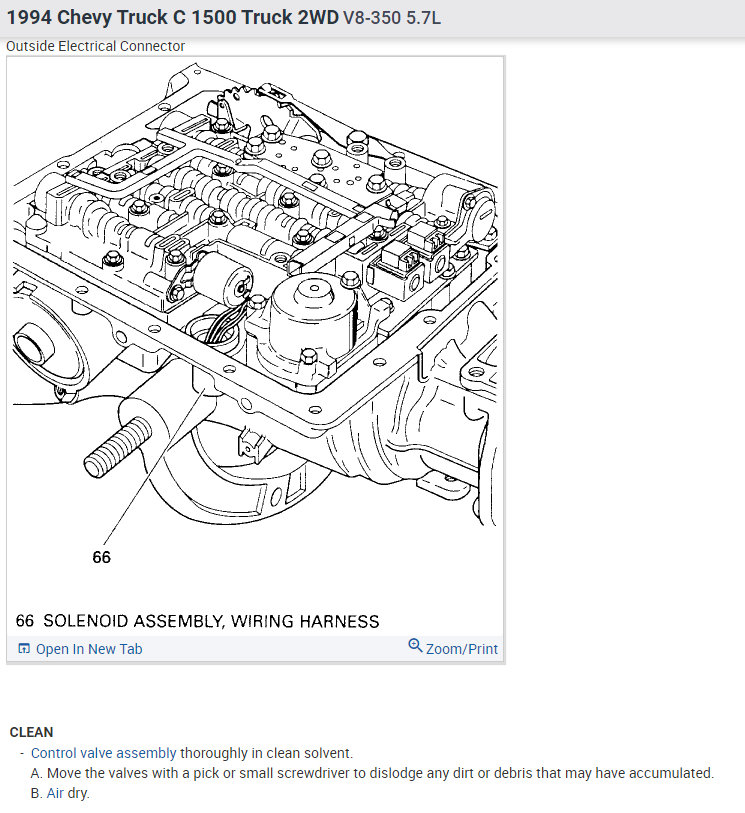Select the V8-350 5.7L engine text
The width and height of the screenshot is (745, 813).
click(392, 18)
